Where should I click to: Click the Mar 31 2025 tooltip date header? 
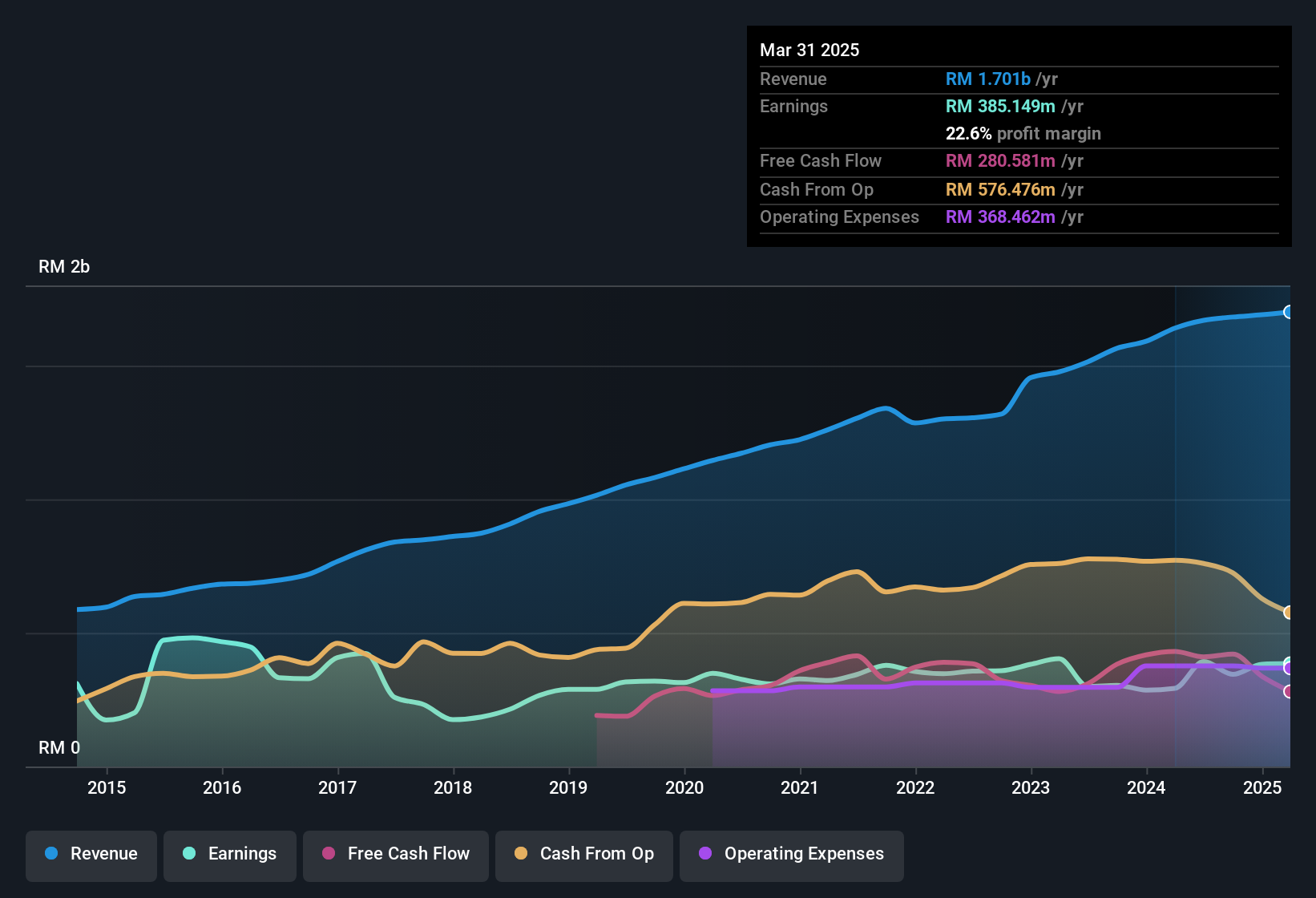pyautogui.click(x=809, y=51)
